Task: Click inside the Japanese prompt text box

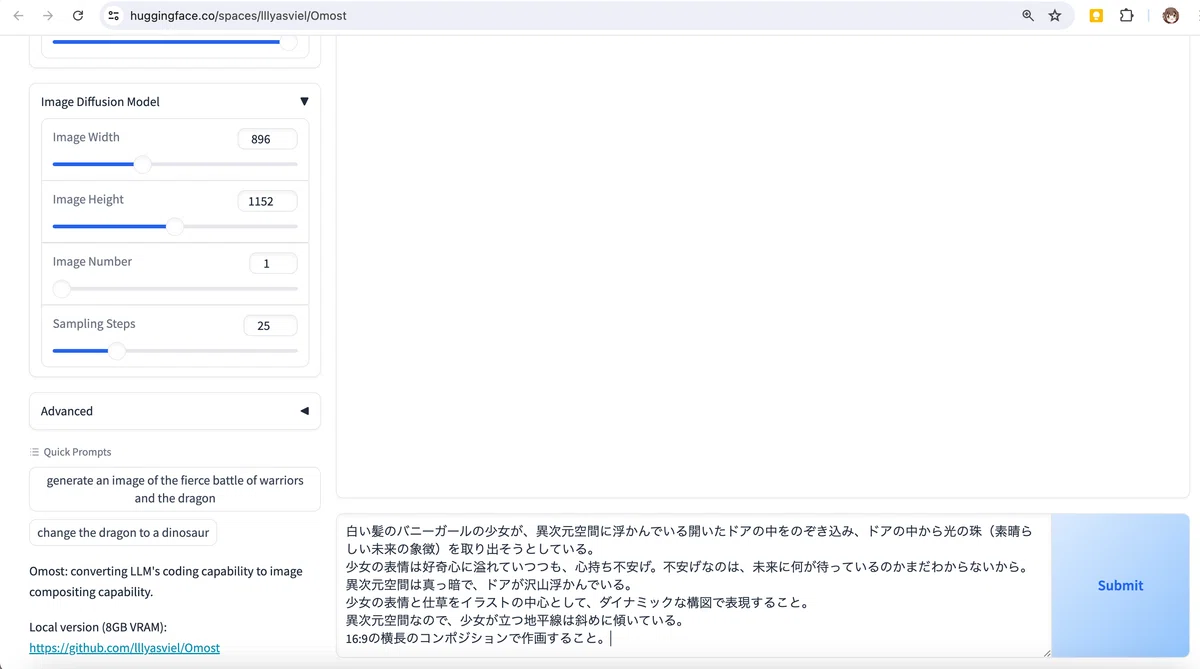Action: pyautogui.click(x=694, y=586)
